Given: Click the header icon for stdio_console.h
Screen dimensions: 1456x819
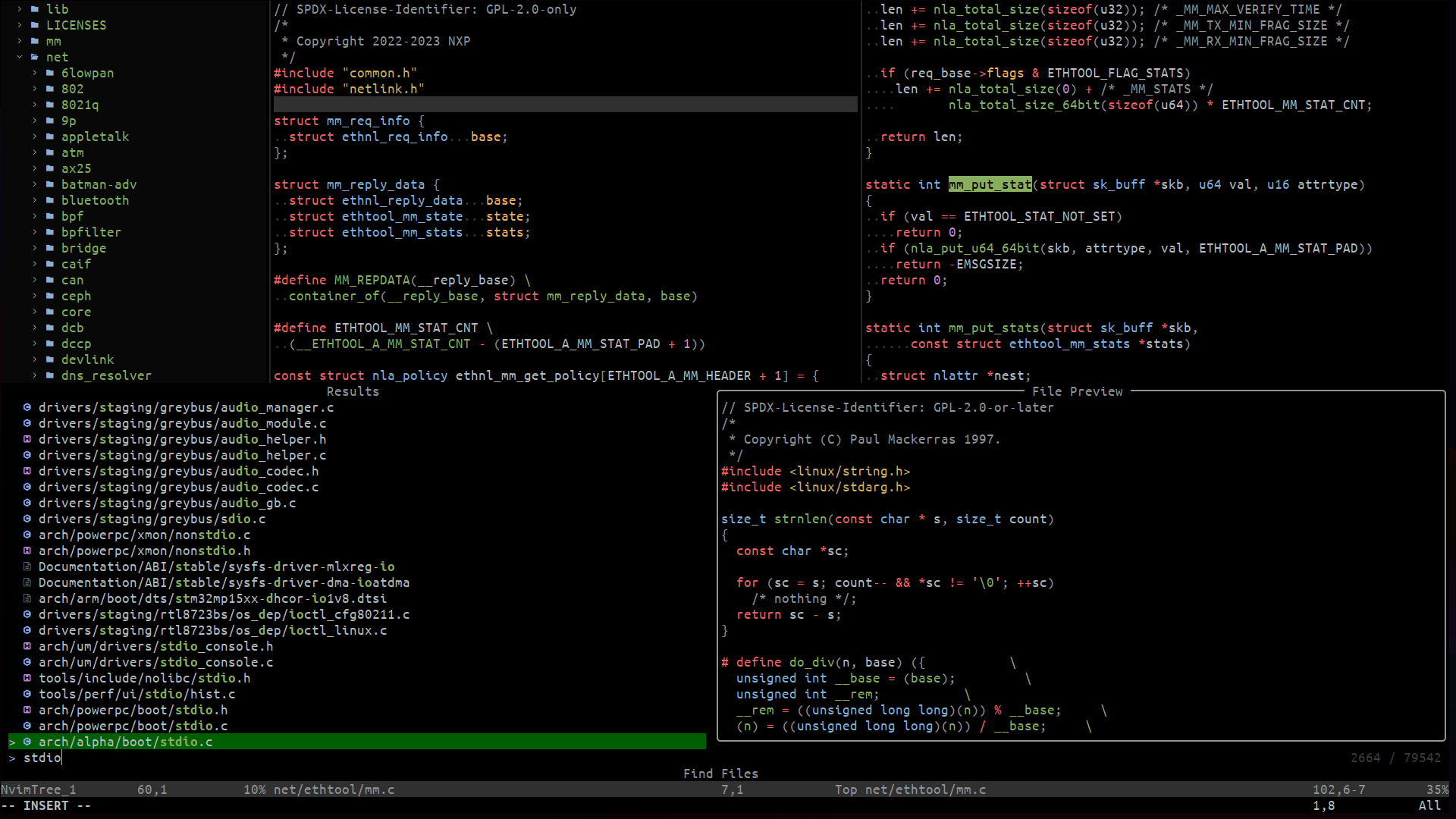Looking at the screenshot, I should [x=27, y=646].
